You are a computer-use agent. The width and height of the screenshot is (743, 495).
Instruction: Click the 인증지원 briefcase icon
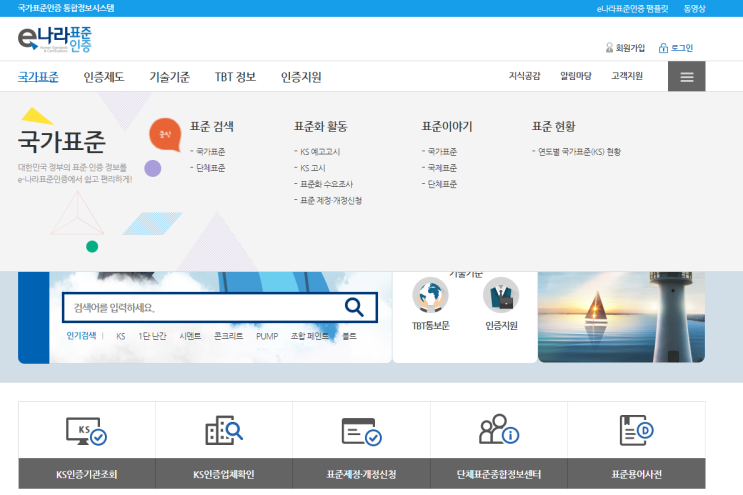(x=501, y=295)
